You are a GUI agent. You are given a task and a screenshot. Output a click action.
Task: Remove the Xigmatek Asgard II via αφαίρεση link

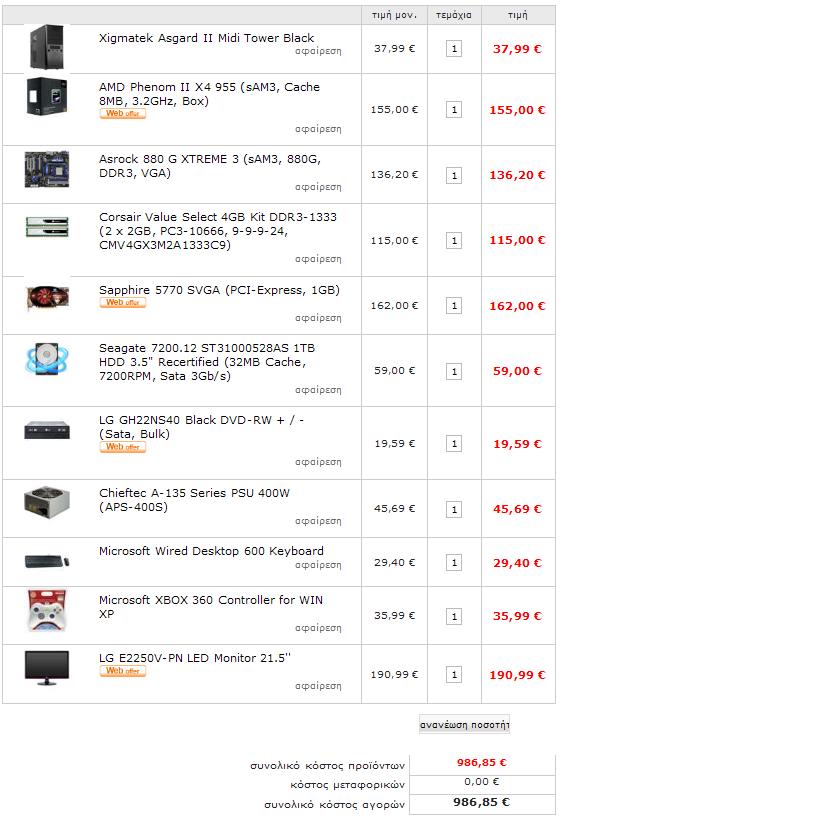pyautogui.click(x=318, y=51)
